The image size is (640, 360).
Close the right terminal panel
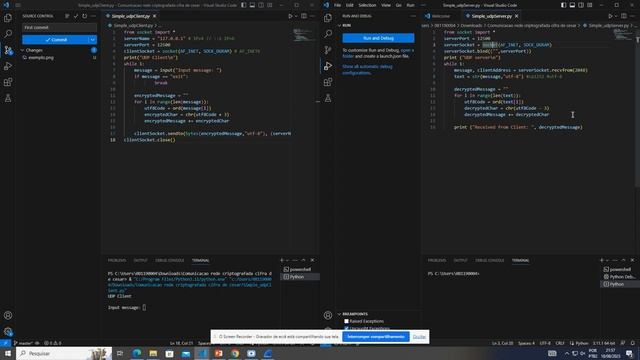[x=632, y=260]
